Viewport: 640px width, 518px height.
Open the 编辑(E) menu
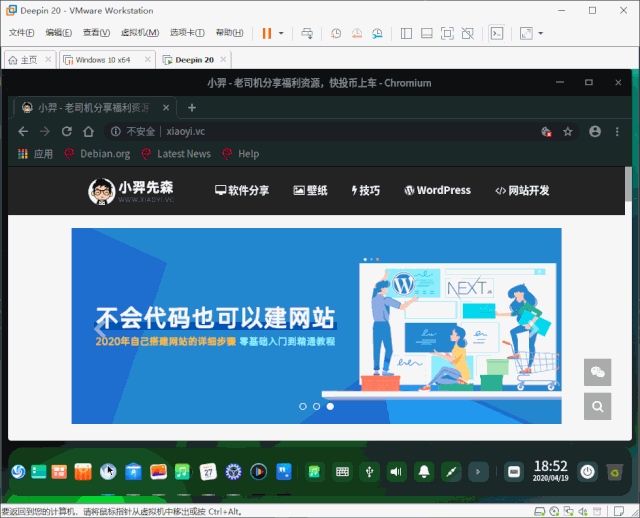(x=59, y=33)
